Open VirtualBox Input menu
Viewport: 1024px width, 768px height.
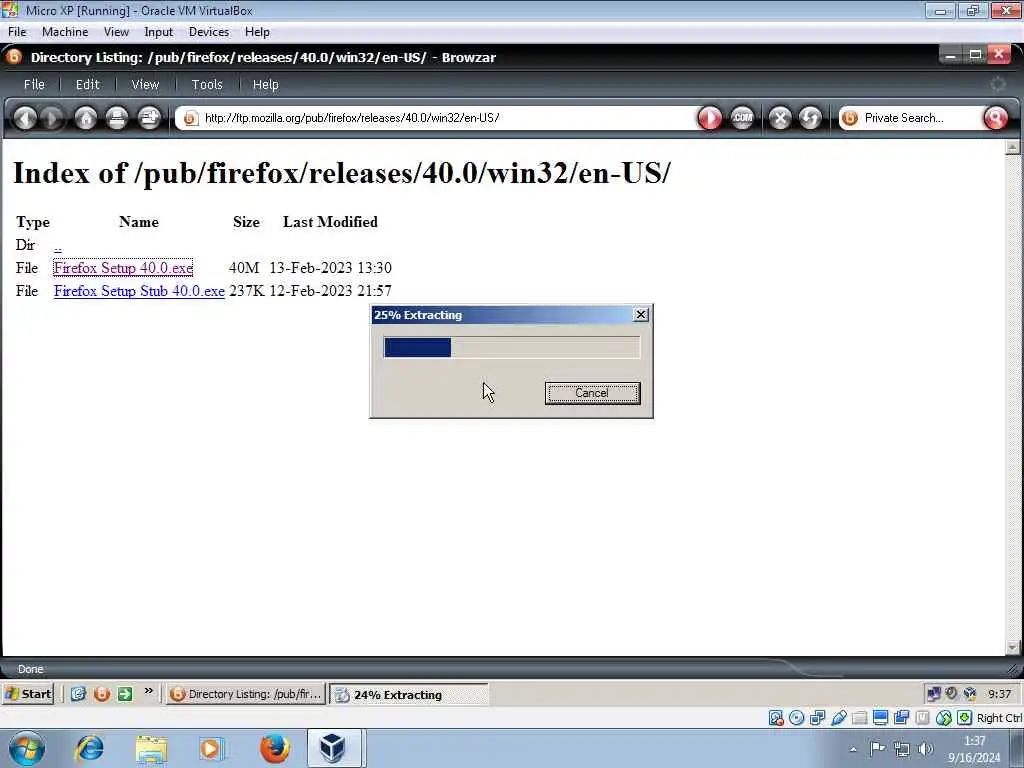[x=159, y=32]
